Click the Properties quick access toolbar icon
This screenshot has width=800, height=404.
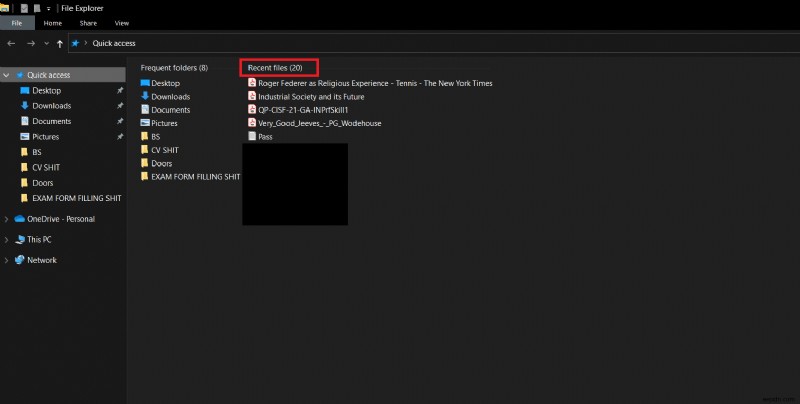pos(24,8)
